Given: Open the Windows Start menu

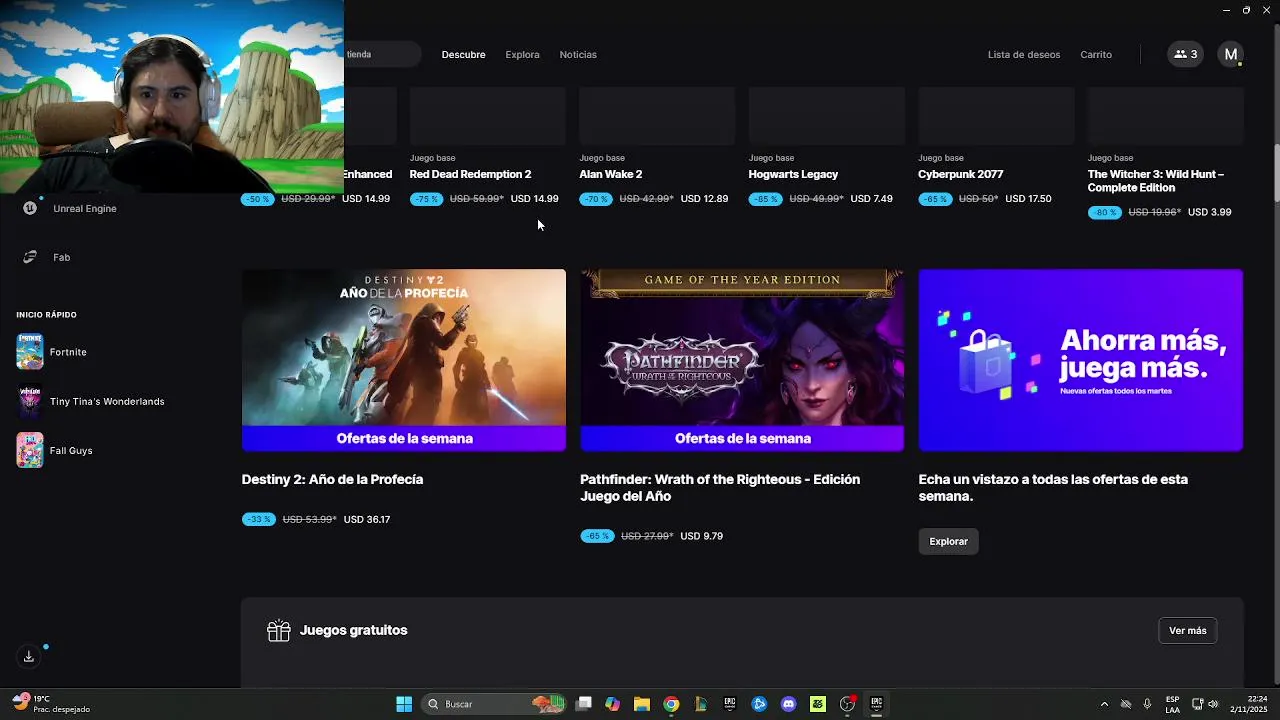Looking at the screenshot, I should [404, 704].
